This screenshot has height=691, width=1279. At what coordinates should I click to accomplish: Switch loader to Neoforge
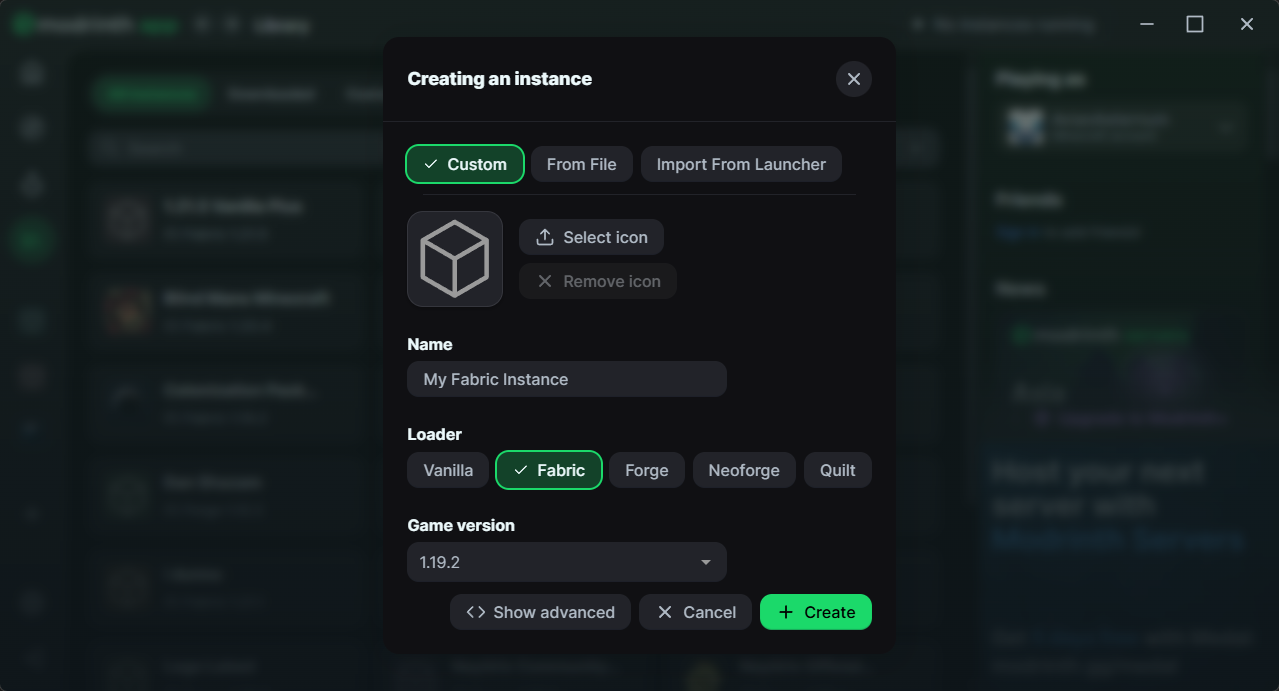coord(744,469)
